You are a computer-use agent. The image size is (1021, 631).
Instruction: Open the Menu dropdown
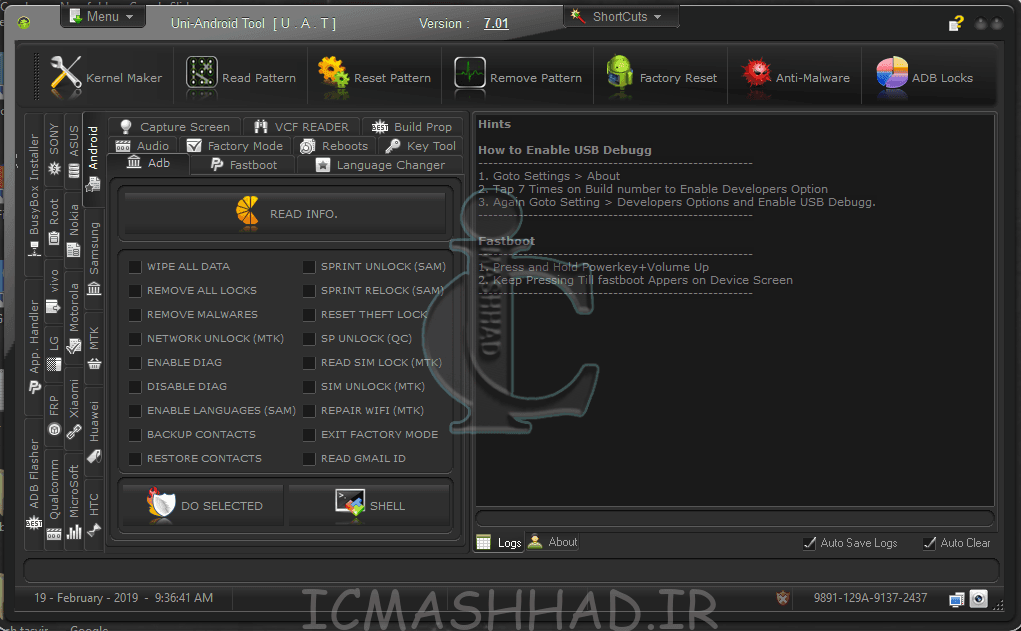(102, 16)
